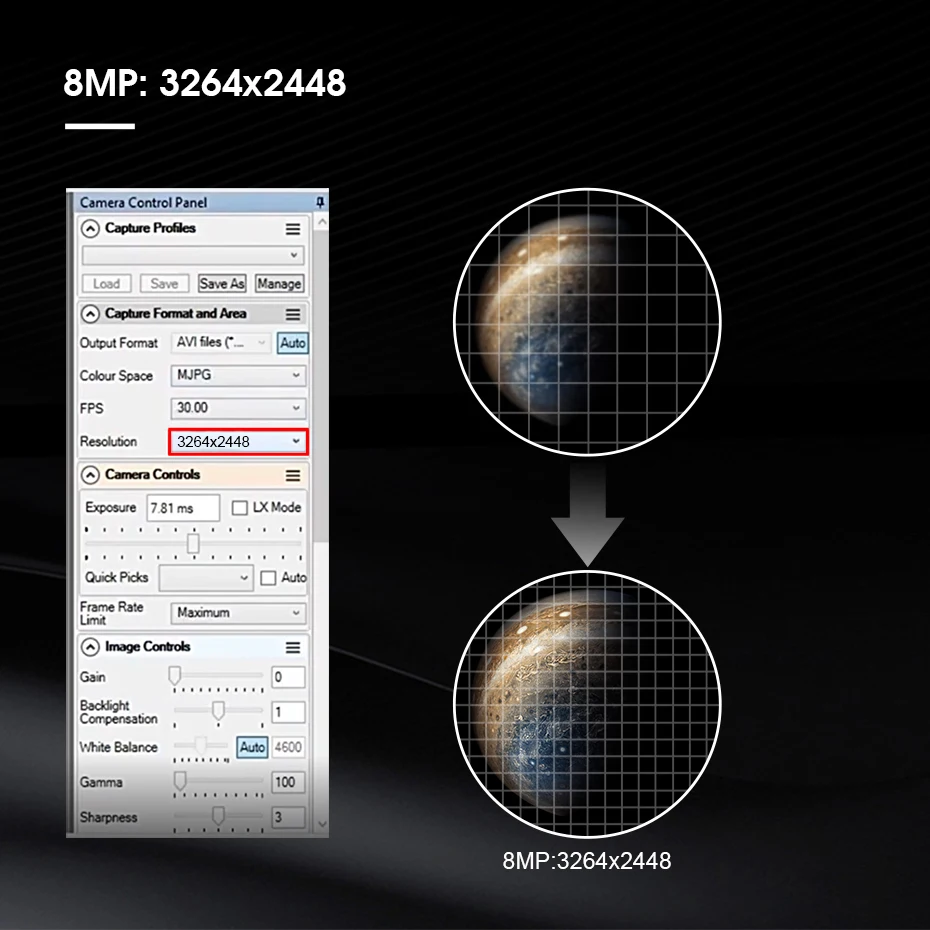
Task: Click the panel vertical scrollbar thumb
Action: pos(321,386)
